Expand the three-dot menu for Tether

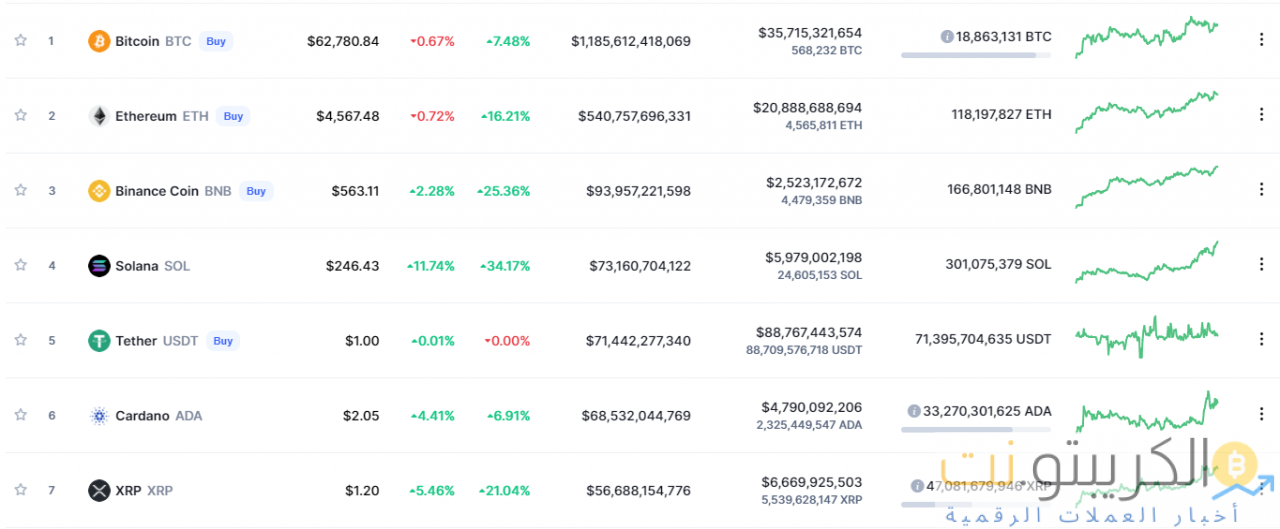coord(1260,340)
